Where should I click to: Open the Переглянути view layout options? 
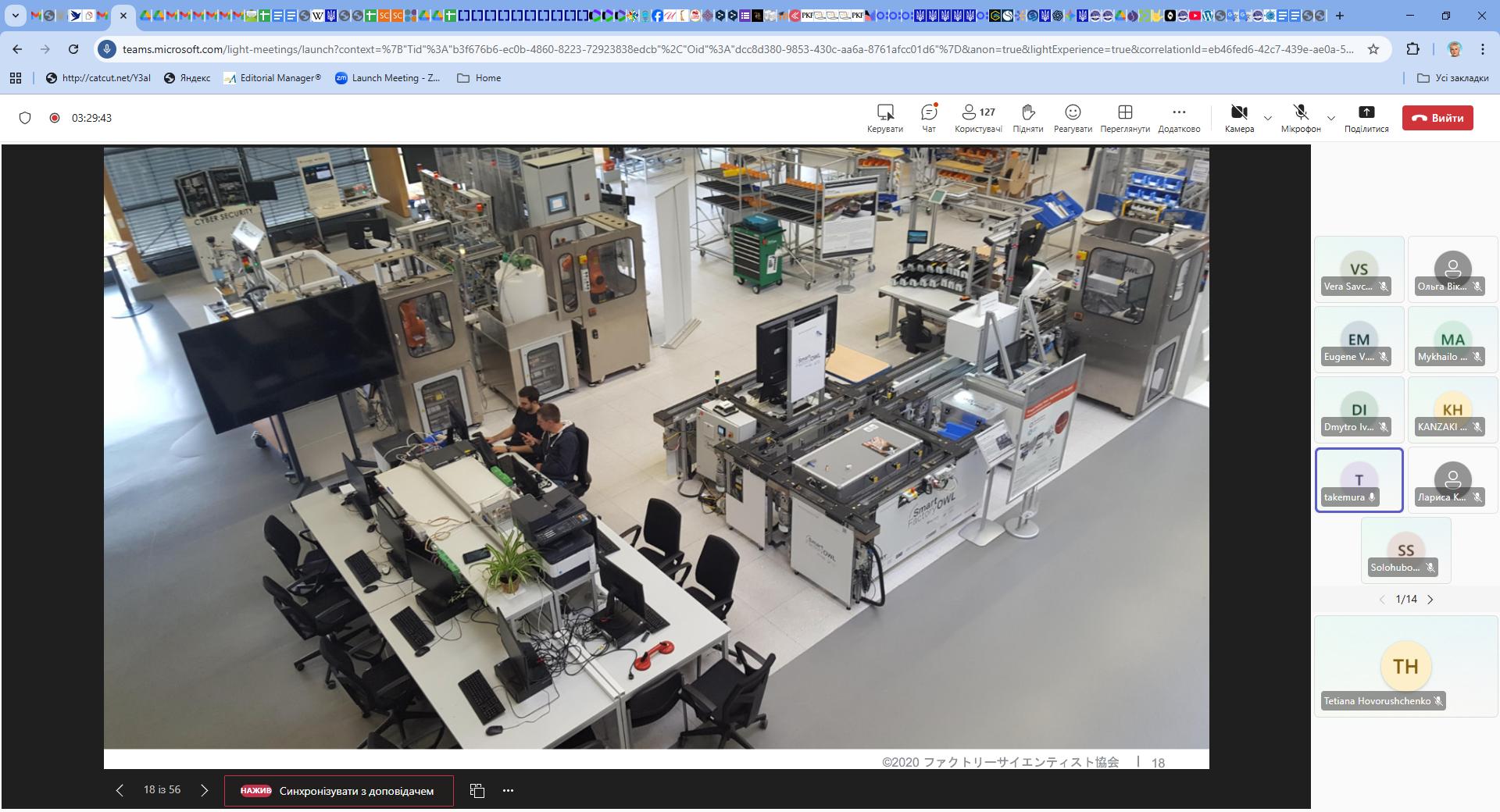(1124, 118)
